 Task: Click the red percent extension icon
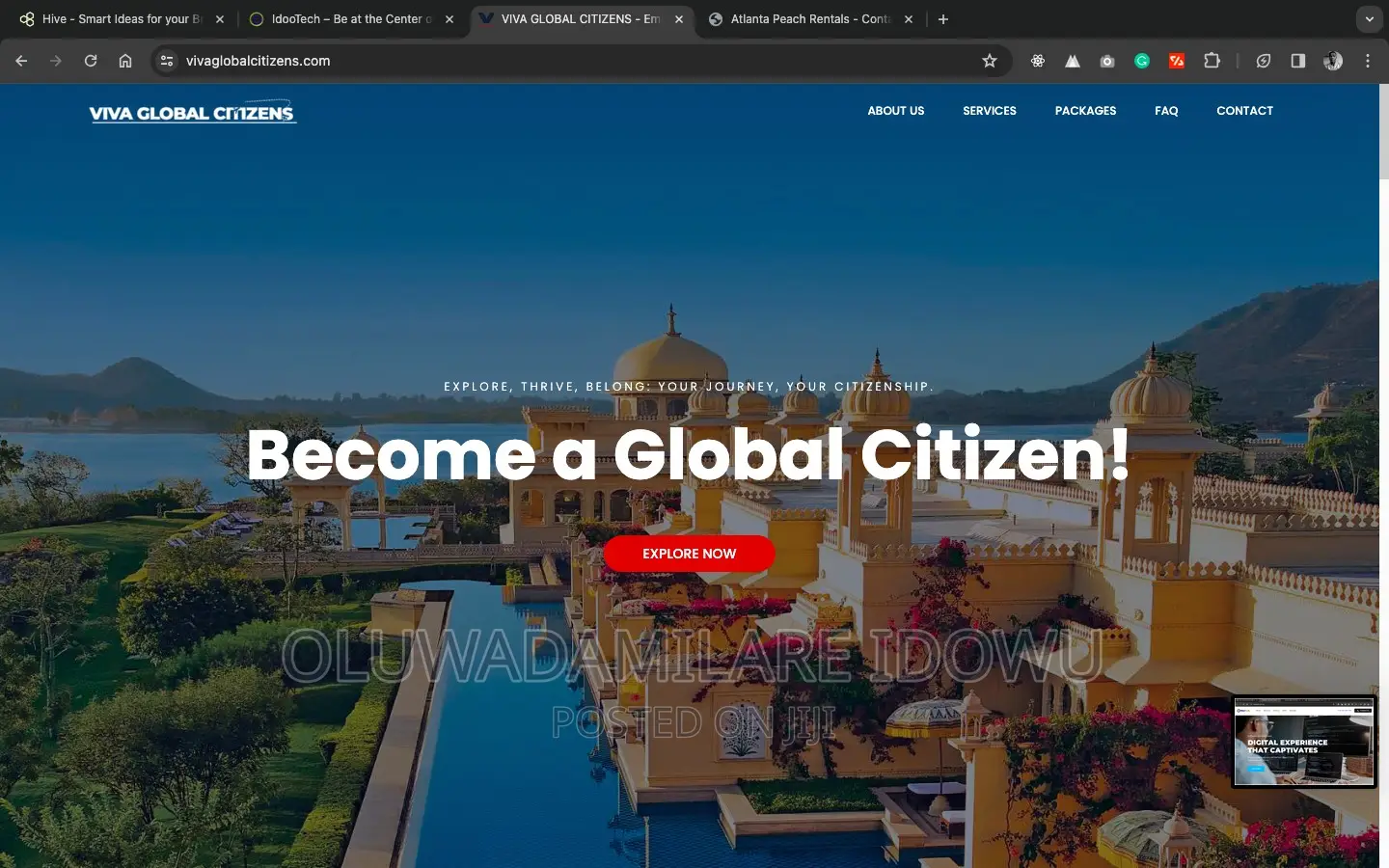1177,61
